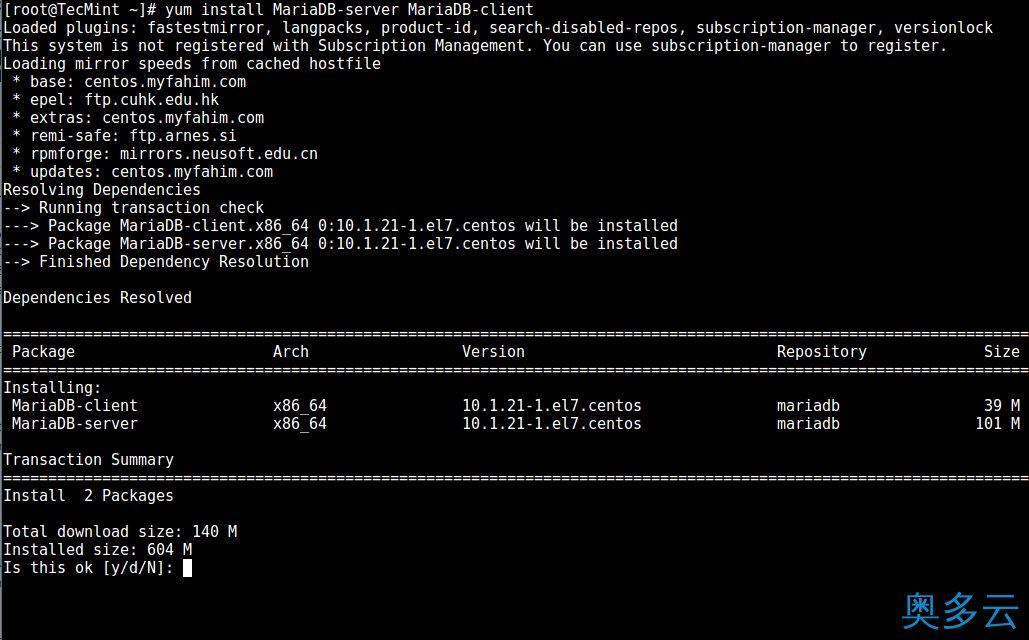Click the '39 M' size value
The width and height of the screenshot is (1029, 640).
(1001, 406)
